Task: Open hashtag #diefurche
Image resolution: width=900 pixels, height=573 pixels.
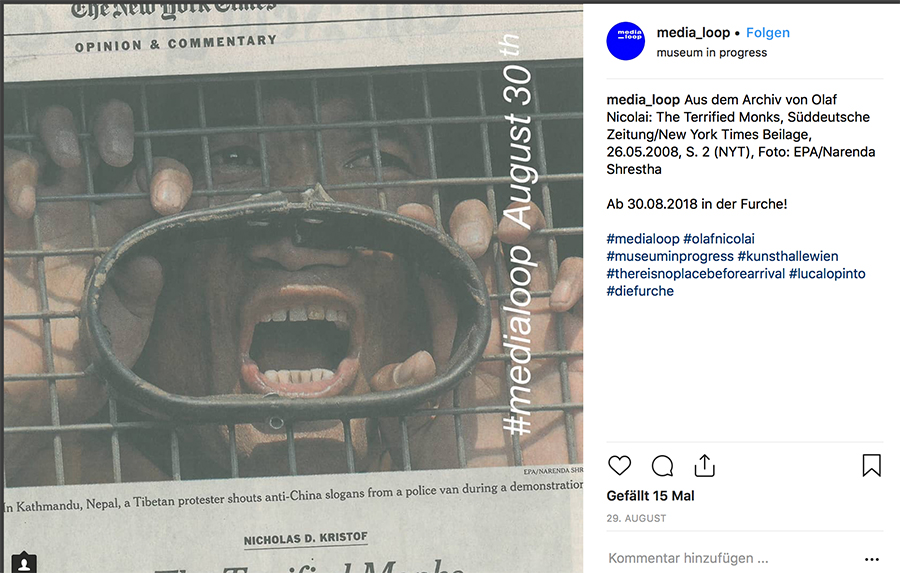Action: click(640, 291)
